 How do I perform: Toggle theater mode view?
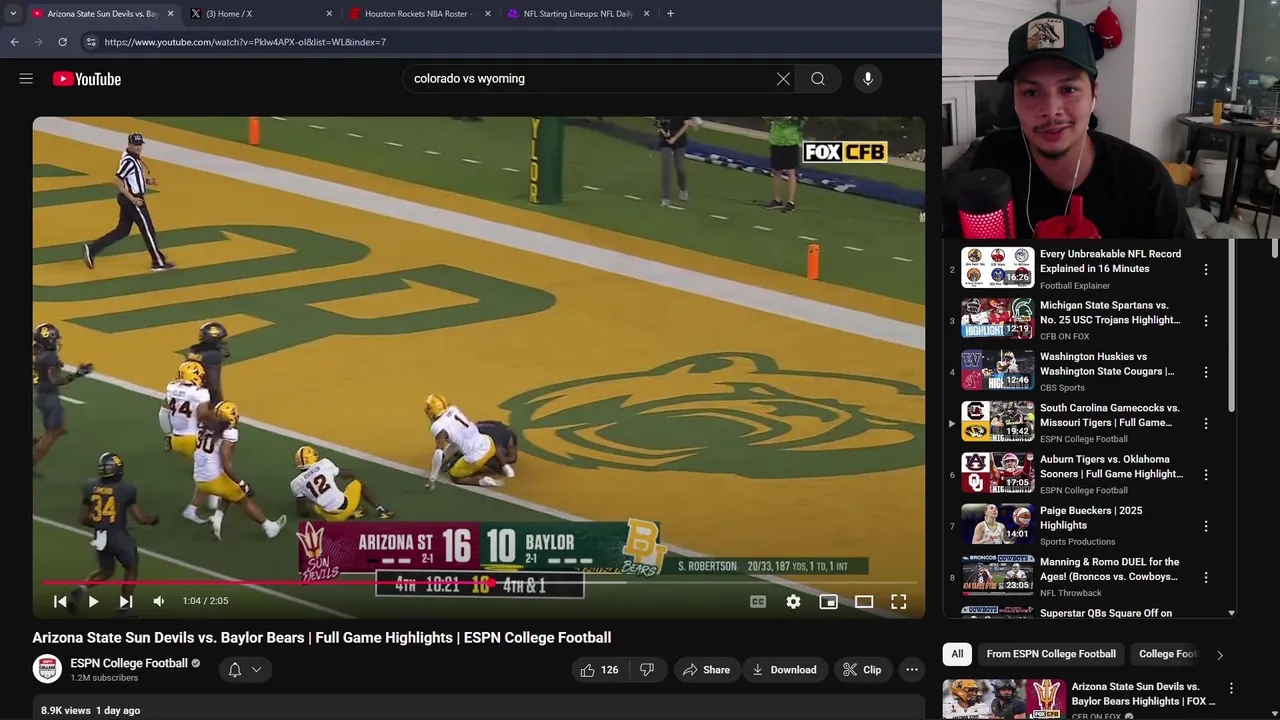click(x=864, y=601)
